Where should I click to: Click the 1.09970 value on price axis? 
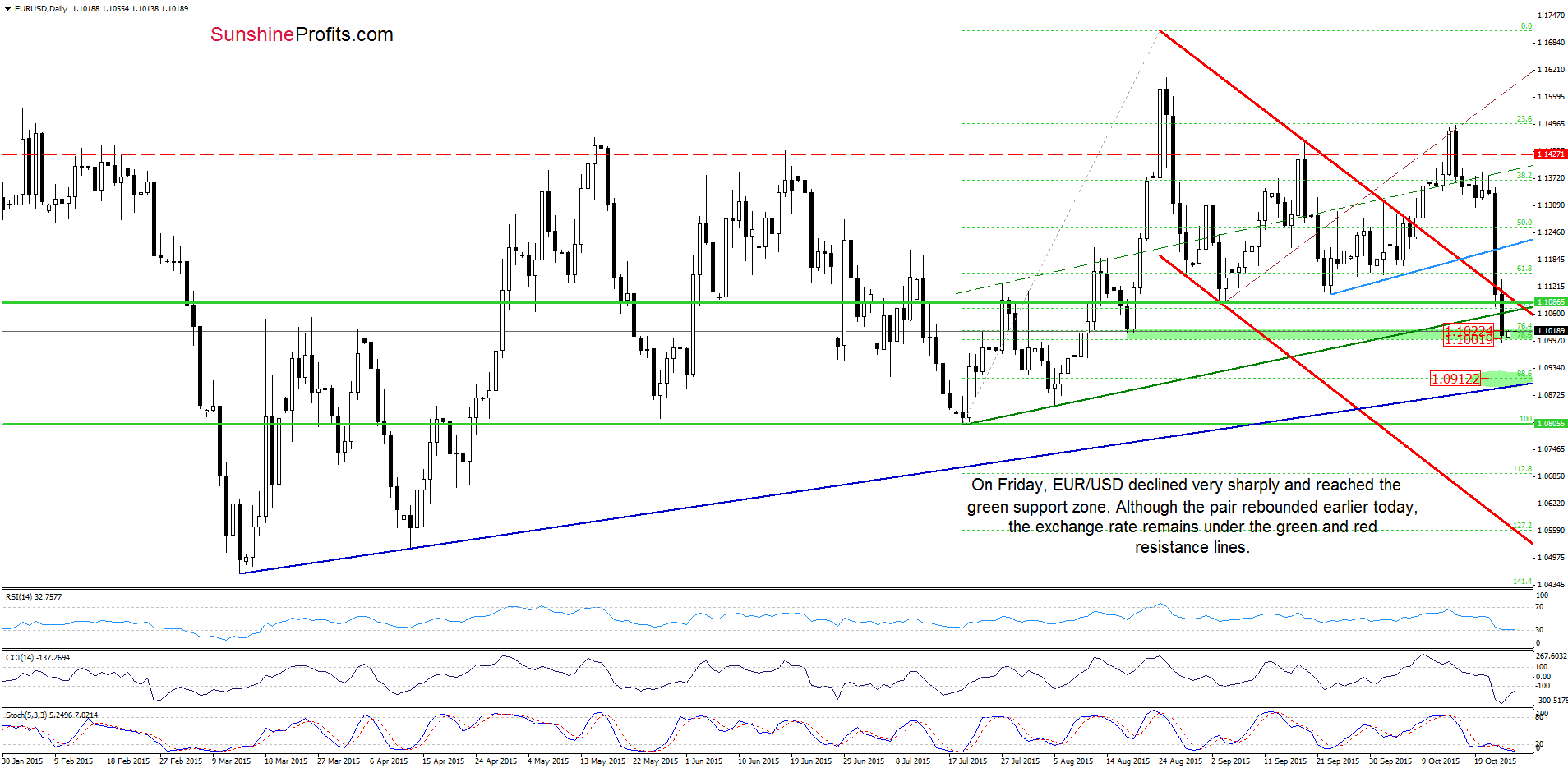[x=1551, y=341]
